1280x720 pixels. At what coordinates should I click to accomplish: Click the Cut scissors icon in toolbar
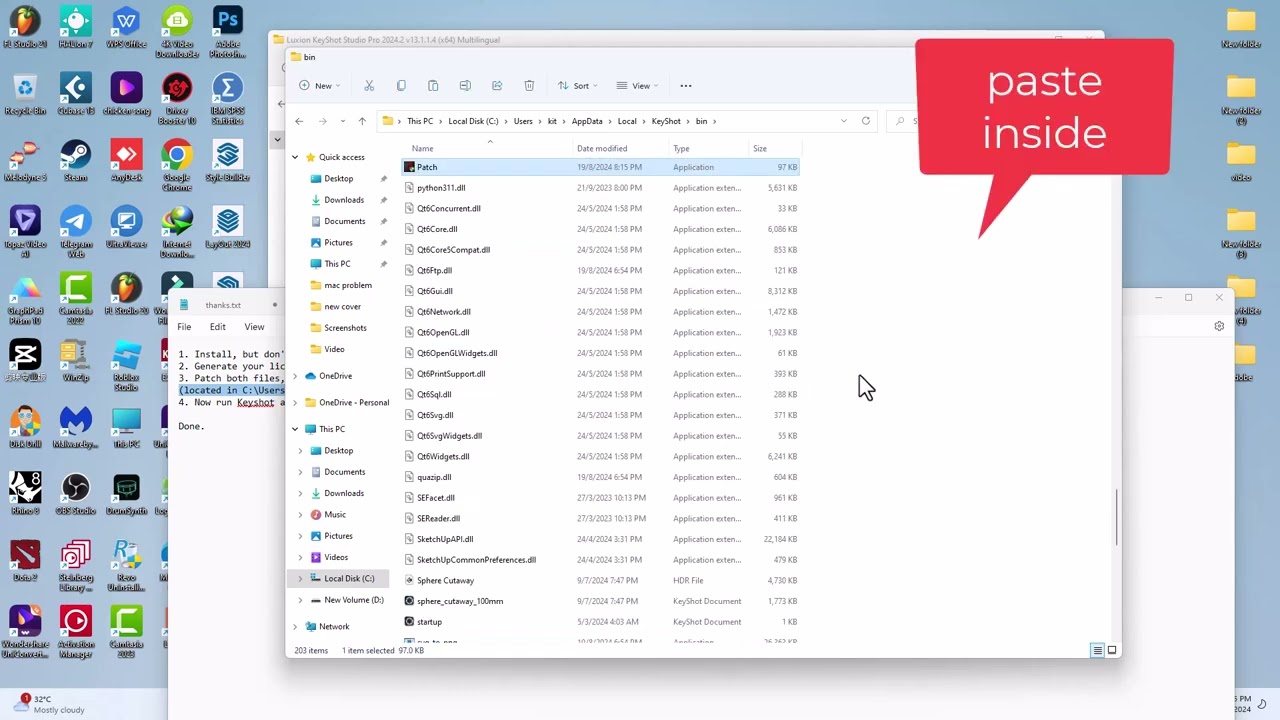(x=369, y=86)
